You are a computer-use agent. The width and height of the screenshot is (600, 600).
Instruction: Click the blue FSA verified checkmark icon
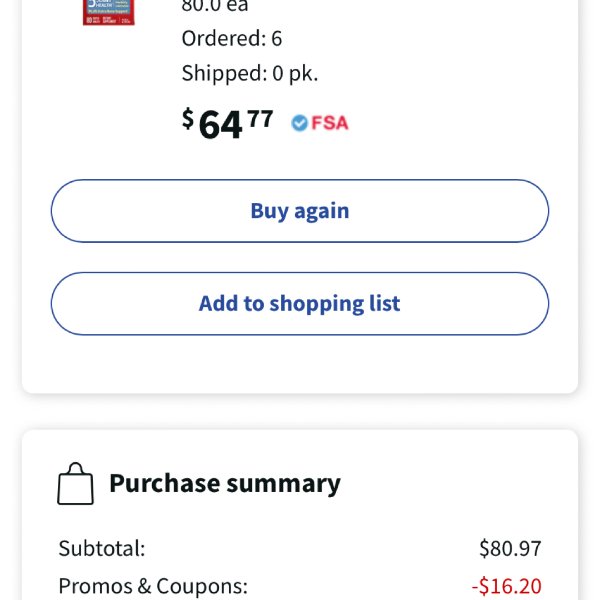coord(299,123)
